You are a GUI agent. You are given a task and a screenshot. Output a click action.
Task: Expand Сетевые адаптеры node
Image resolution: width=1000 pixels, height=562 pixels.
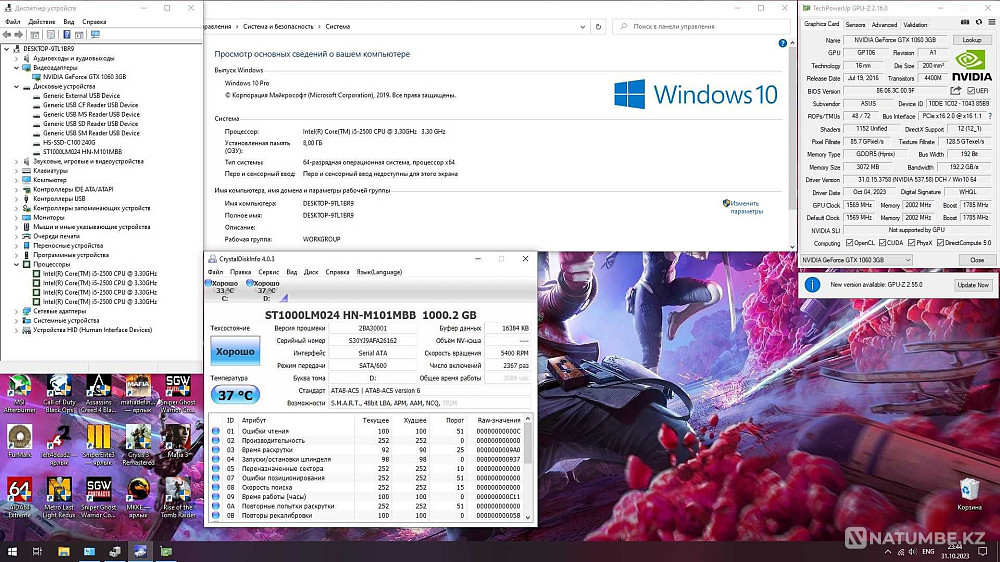click(17, 311)
